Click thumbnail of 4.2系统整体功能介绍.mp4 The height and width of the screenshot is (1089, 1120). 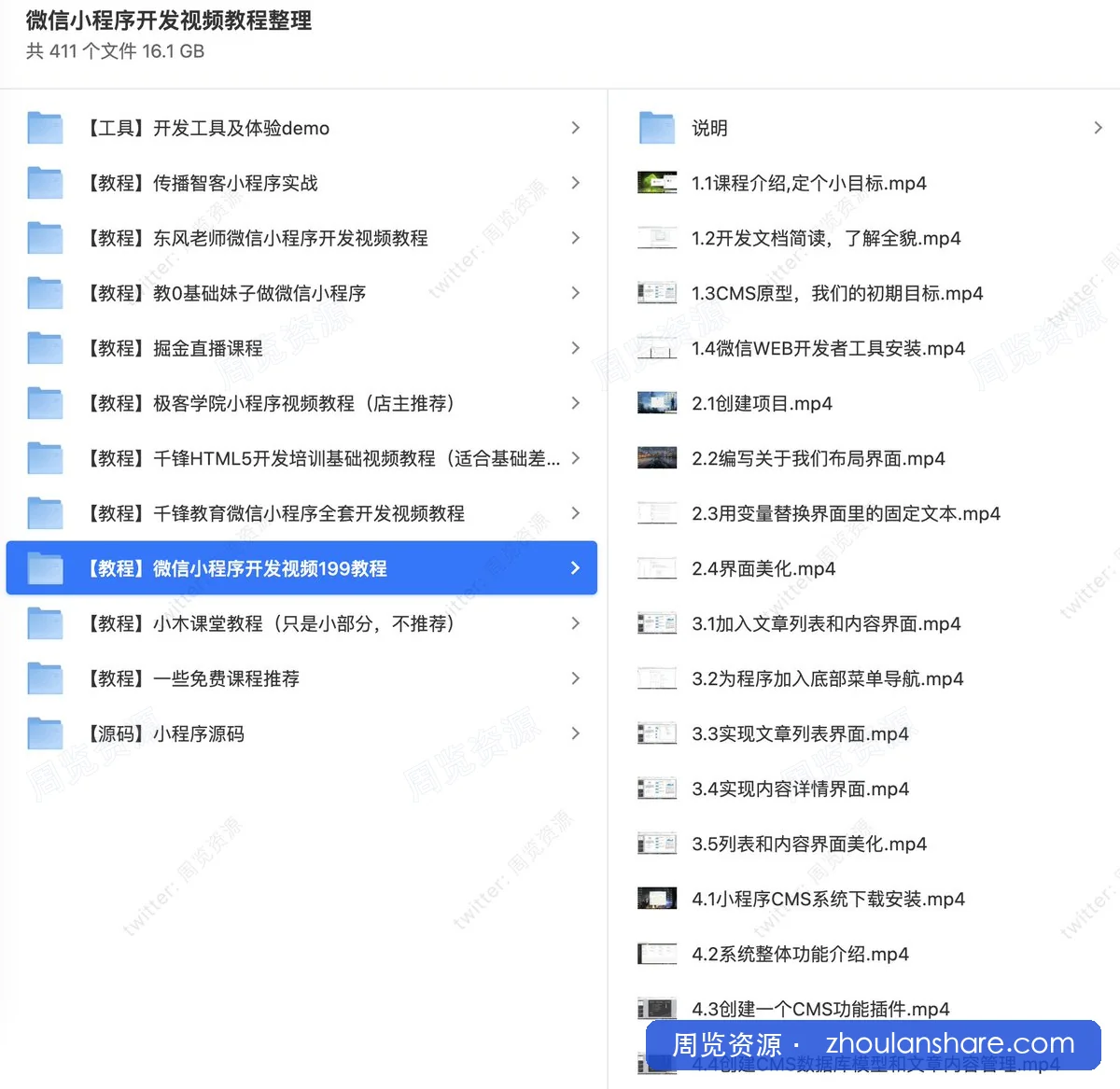pos(657,954)
